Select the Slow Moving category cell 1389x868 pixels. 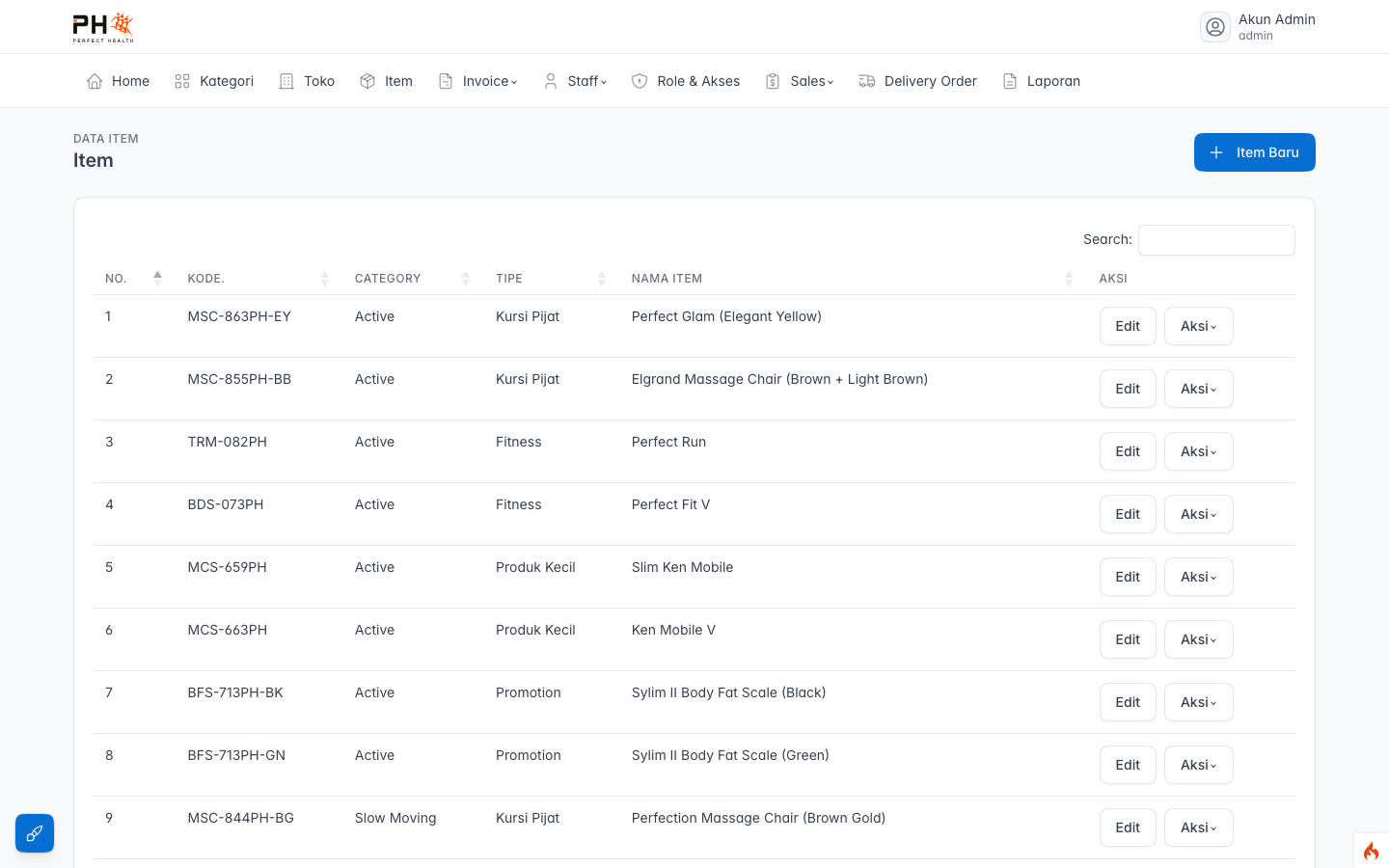click(395, 818)
